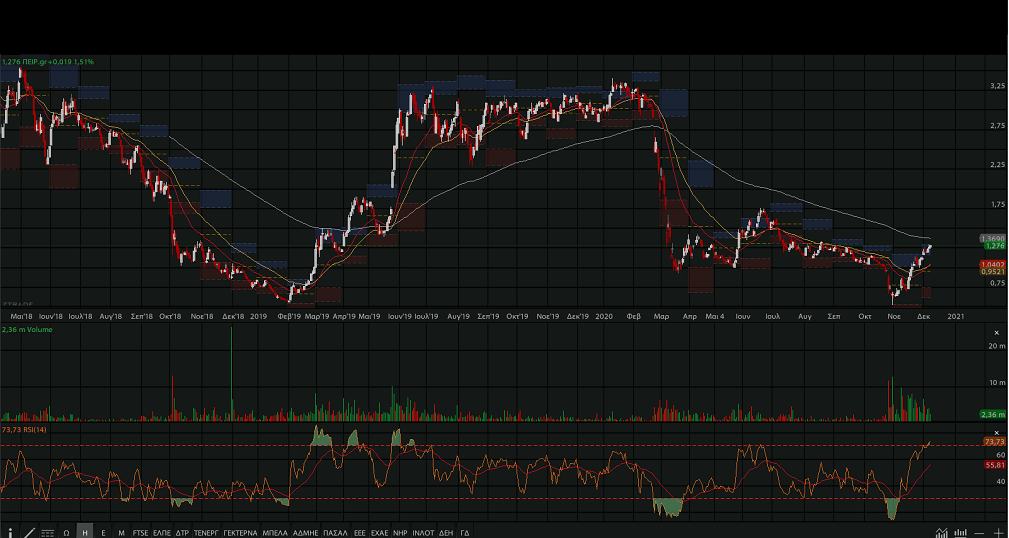
Task: Open the FTSE symbol tab
Action: 140,532
